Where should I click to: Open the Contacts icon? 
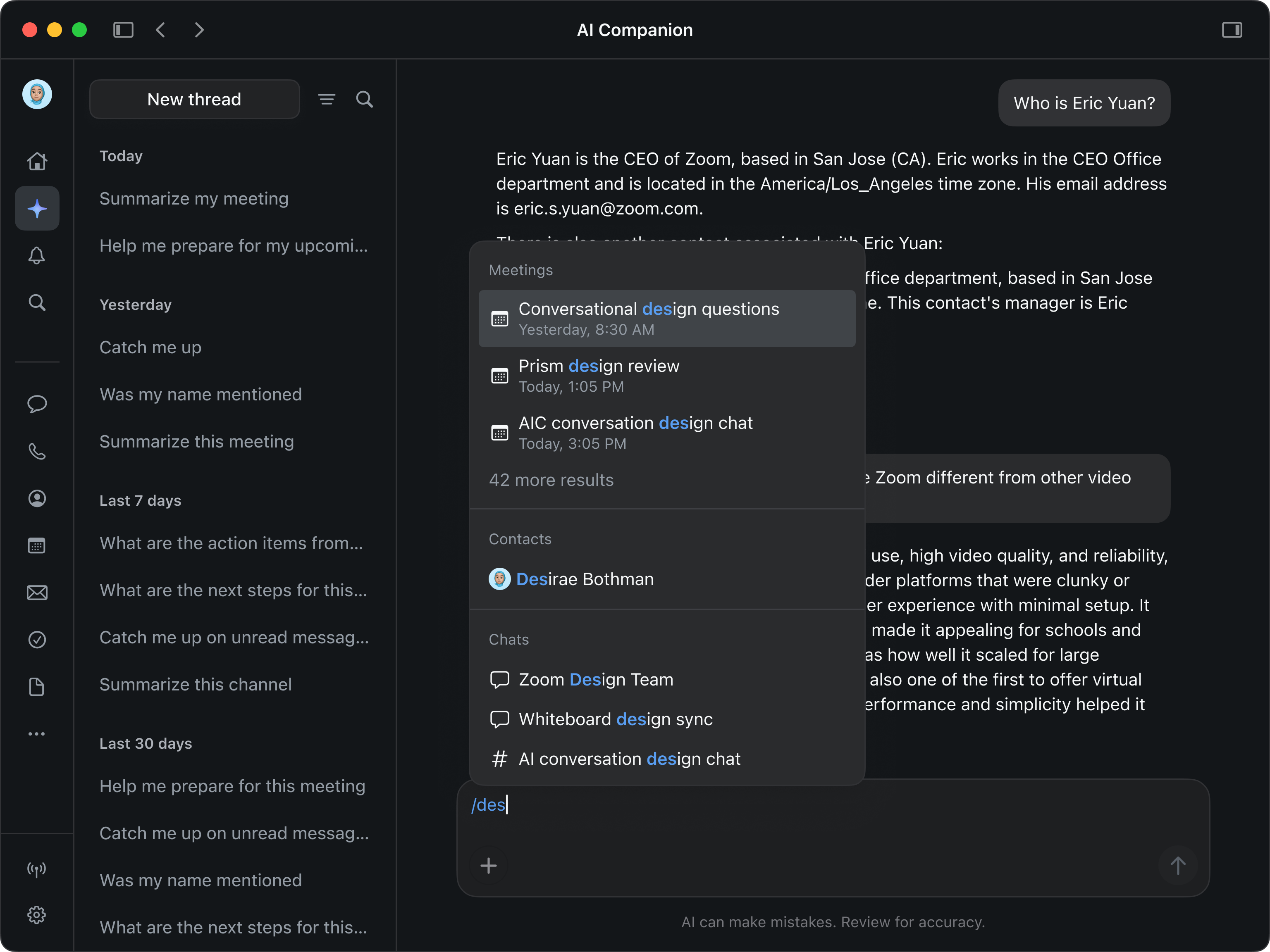pyautogui.click(x=37, y=498)
